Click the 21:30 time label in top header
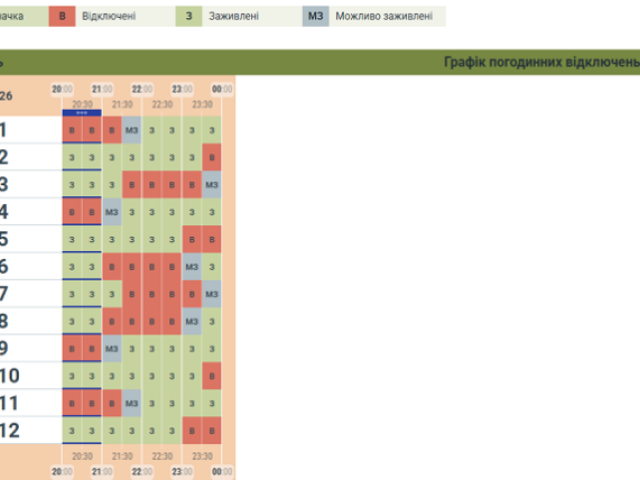640x480 pixels. (122, 104)
